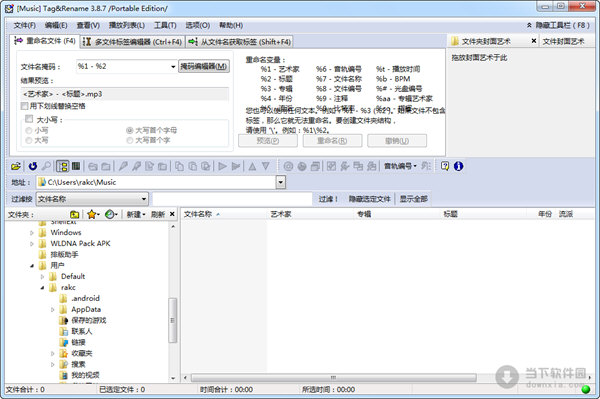Screen dimensions: 600x399
Task: Expand the 收藏夹 folder node
Action: (x=52, y=354)
